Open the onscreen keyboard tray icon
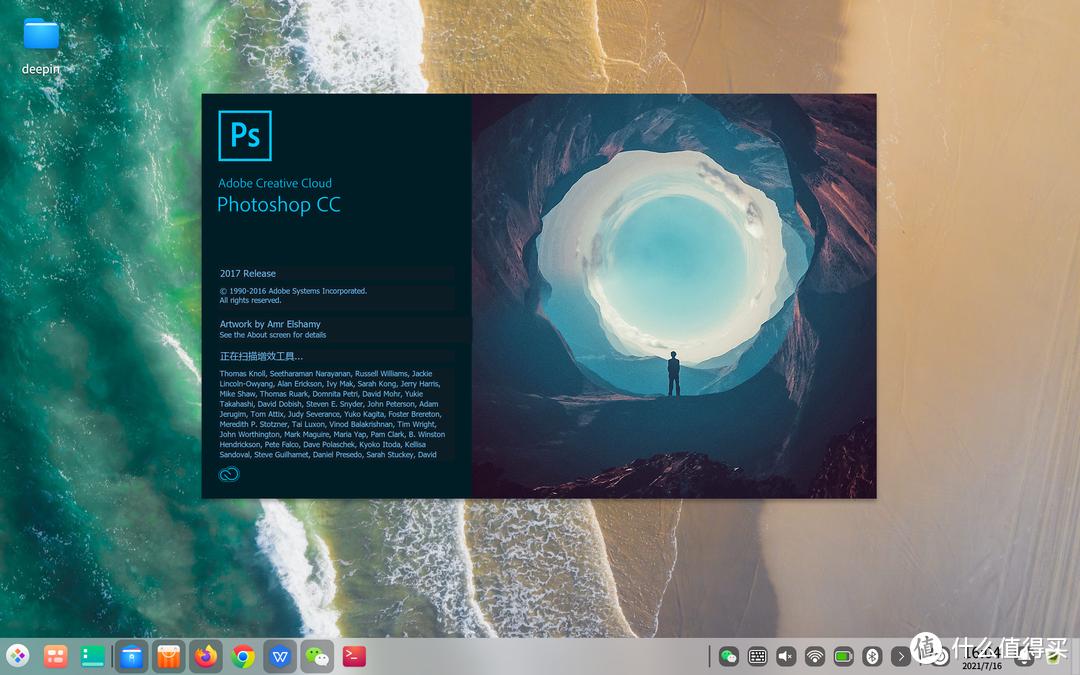 coord(757,656)
